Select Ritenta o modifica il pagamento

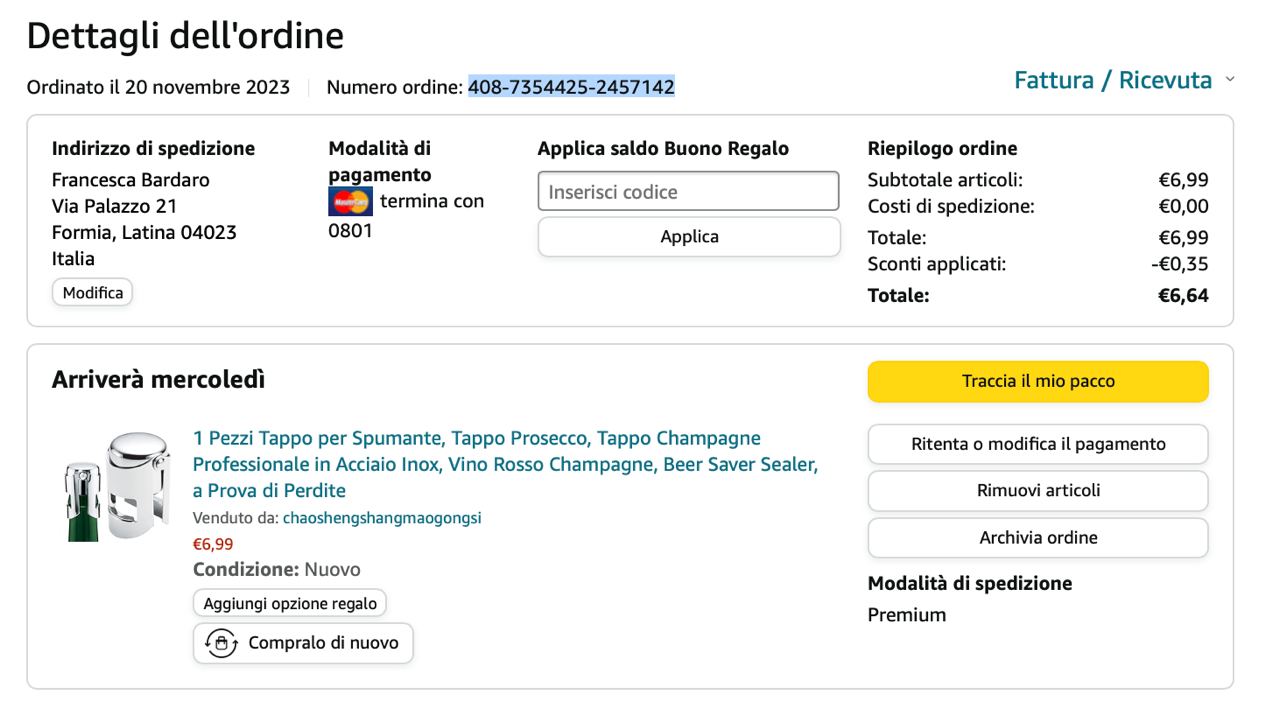coord(1037,444)
